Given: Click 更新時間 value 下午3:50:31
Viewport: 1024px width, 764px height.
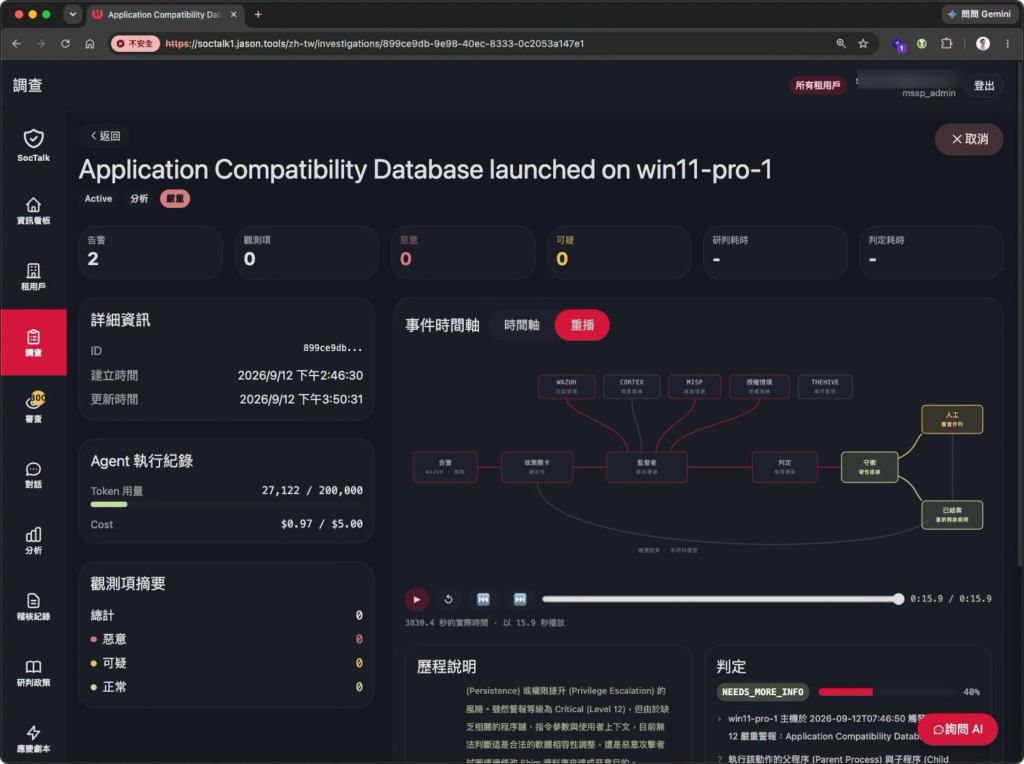Looking at the screenshot, I should pos(300,399).
